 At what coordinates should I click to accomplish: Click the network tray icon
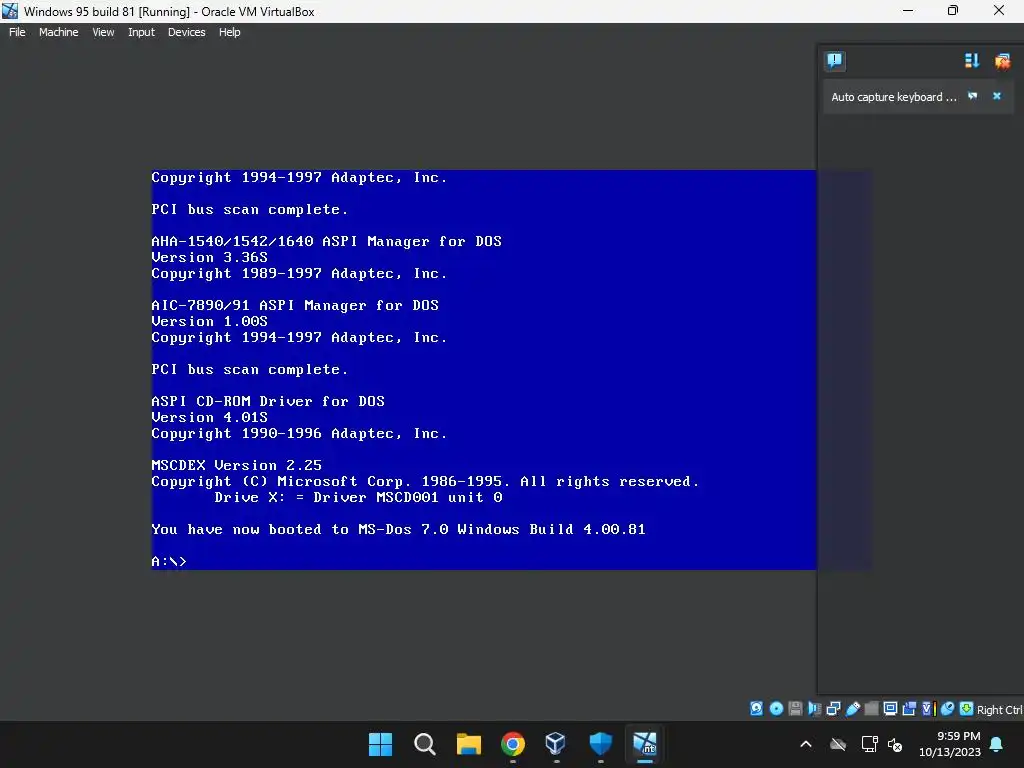pos(869,744)
